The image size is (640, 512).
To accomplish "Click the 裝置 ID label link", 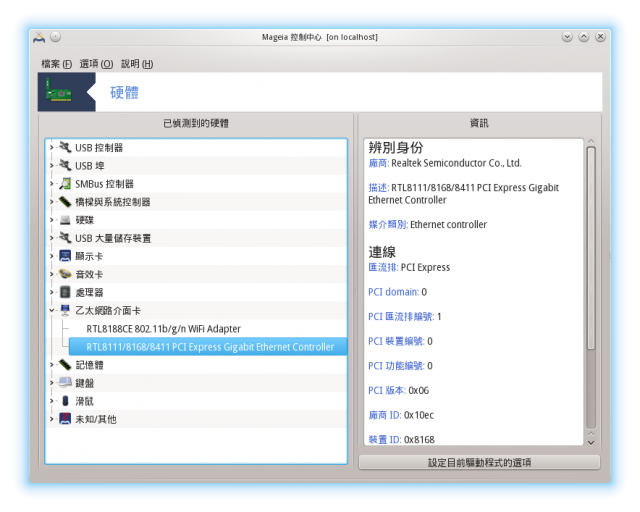I will pos(384,439).
